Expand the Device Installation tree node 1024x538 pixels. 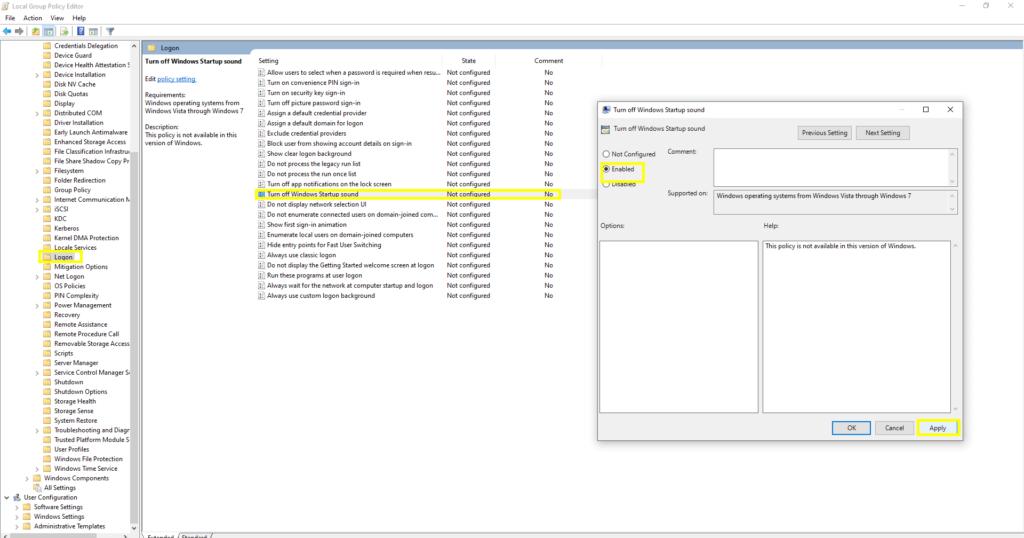(37, 74)
